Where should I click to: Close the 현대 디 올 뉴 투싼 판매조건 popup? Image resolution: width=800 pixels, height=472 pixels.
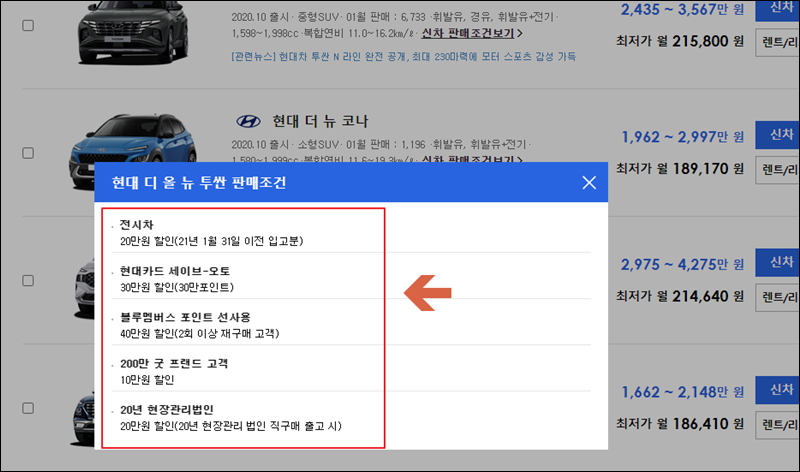(589, 183)
